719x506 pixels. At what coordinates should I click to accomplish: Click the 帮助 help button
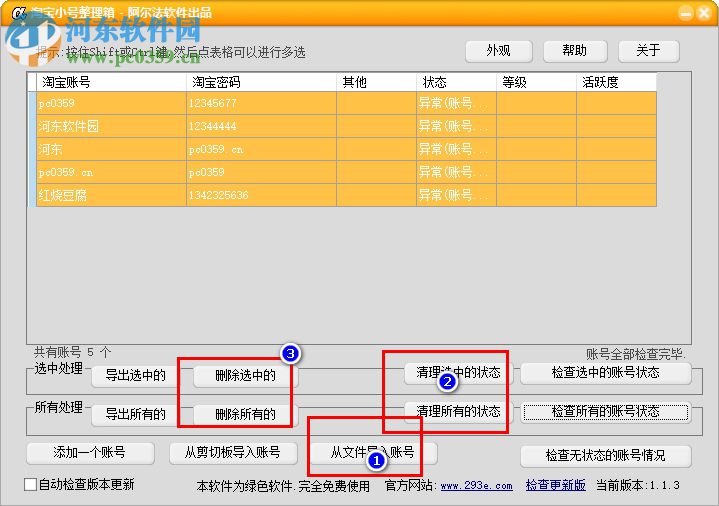(575, 51)
